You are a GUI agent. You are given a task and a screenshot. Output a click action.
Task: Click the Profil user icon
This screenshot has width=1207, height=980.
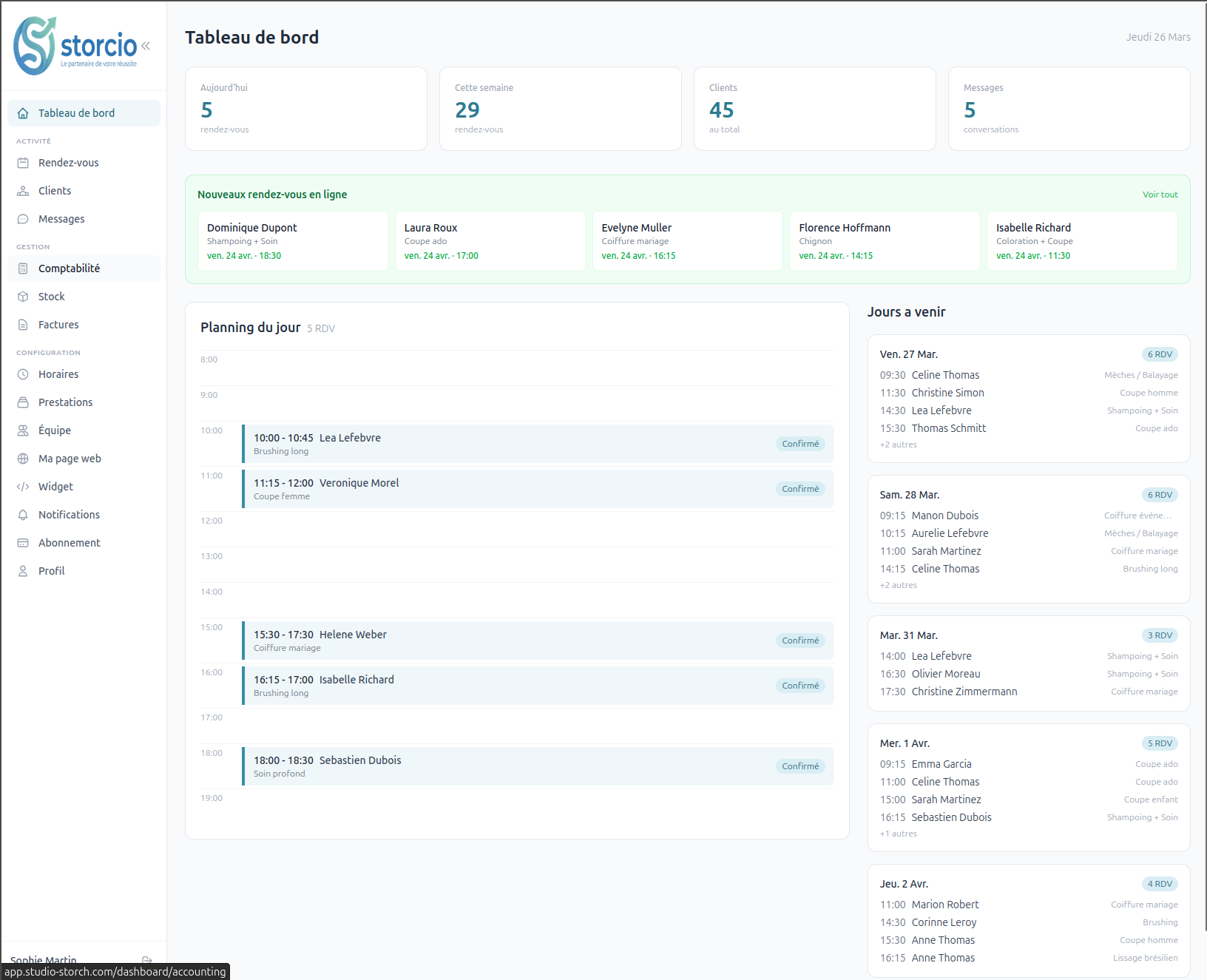(23, 571)
